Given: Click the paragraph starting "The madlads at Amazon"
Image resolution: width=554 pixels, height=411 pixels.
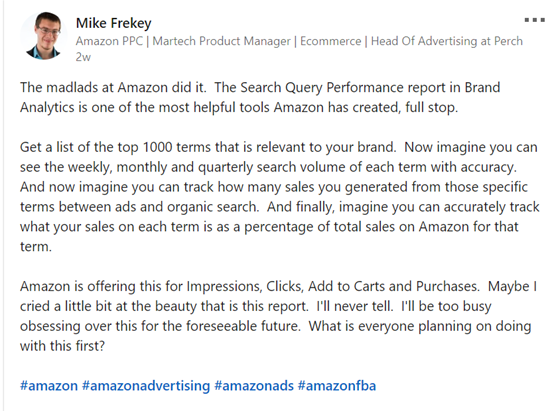Looking at the screenshot, I should pyautogui.click(x=260, y=97).
